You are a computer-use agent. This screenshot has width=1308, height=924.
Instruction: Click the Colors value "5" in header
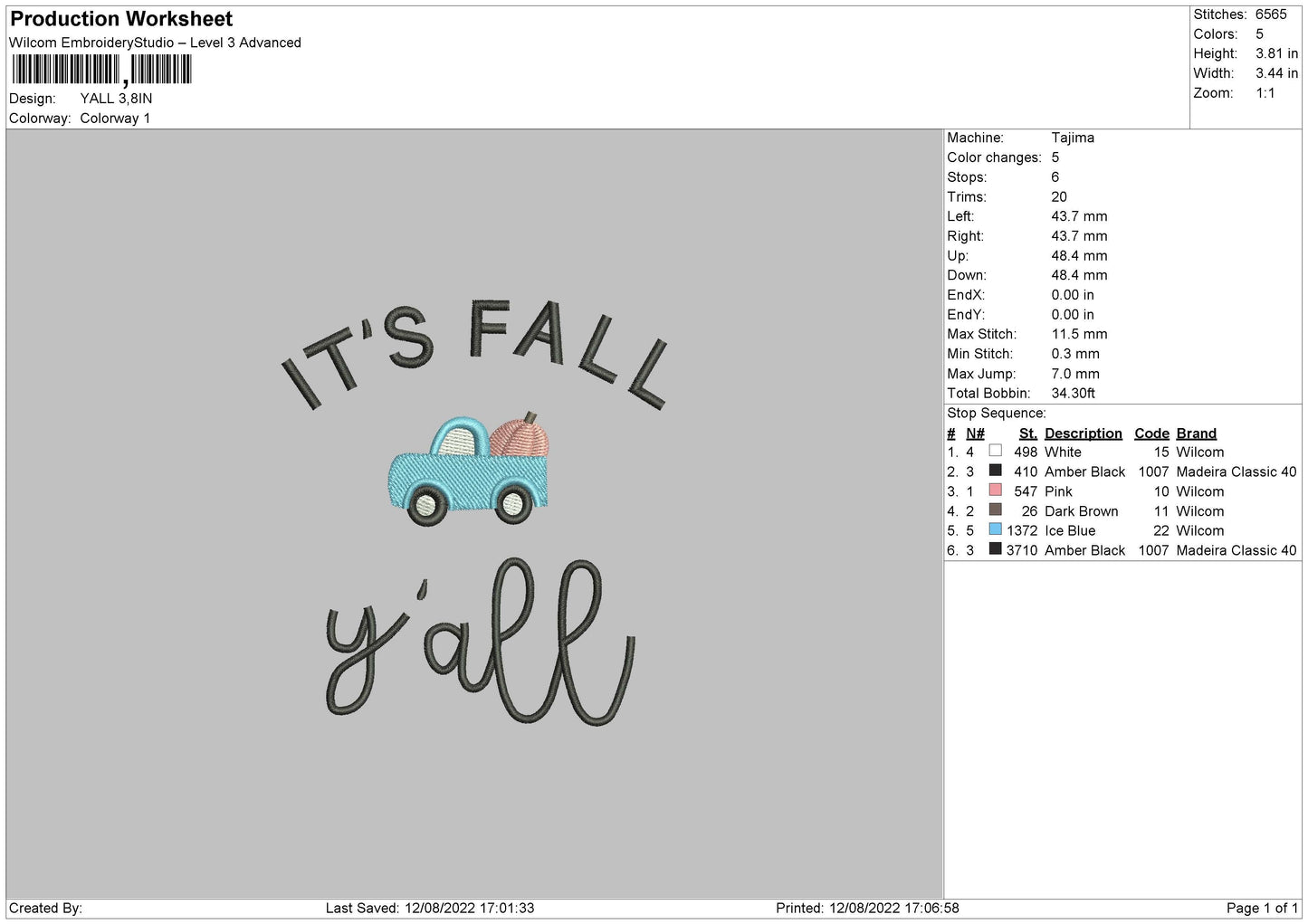(x=1260, y=34)
